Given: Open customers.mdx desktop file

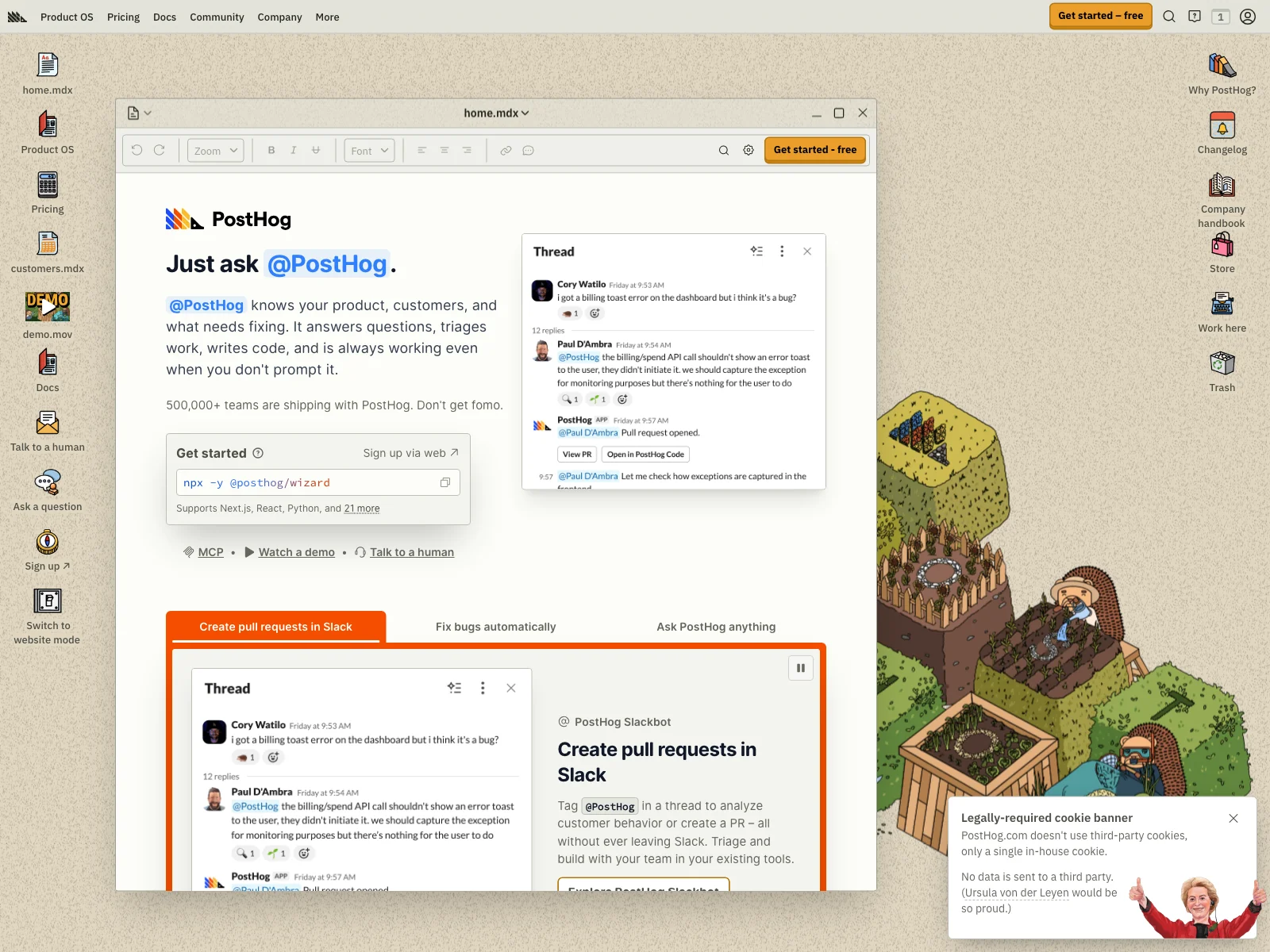Looking at the screenshot, I should pos(48,252).
